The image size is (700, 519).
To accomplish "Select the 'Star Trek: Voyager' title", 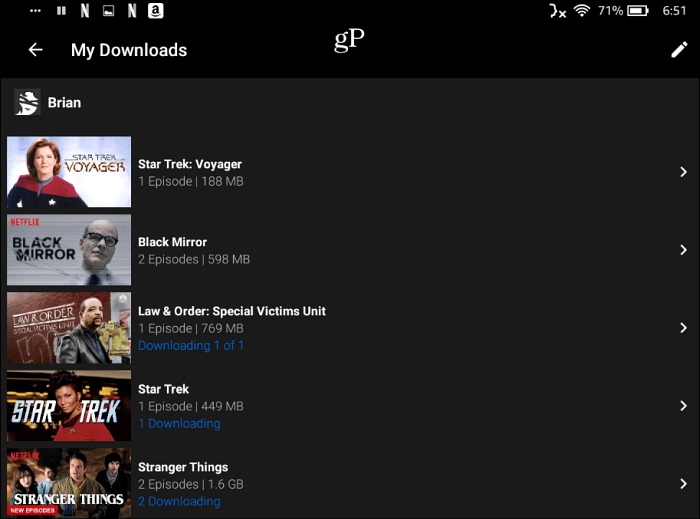I will point(190,164).
